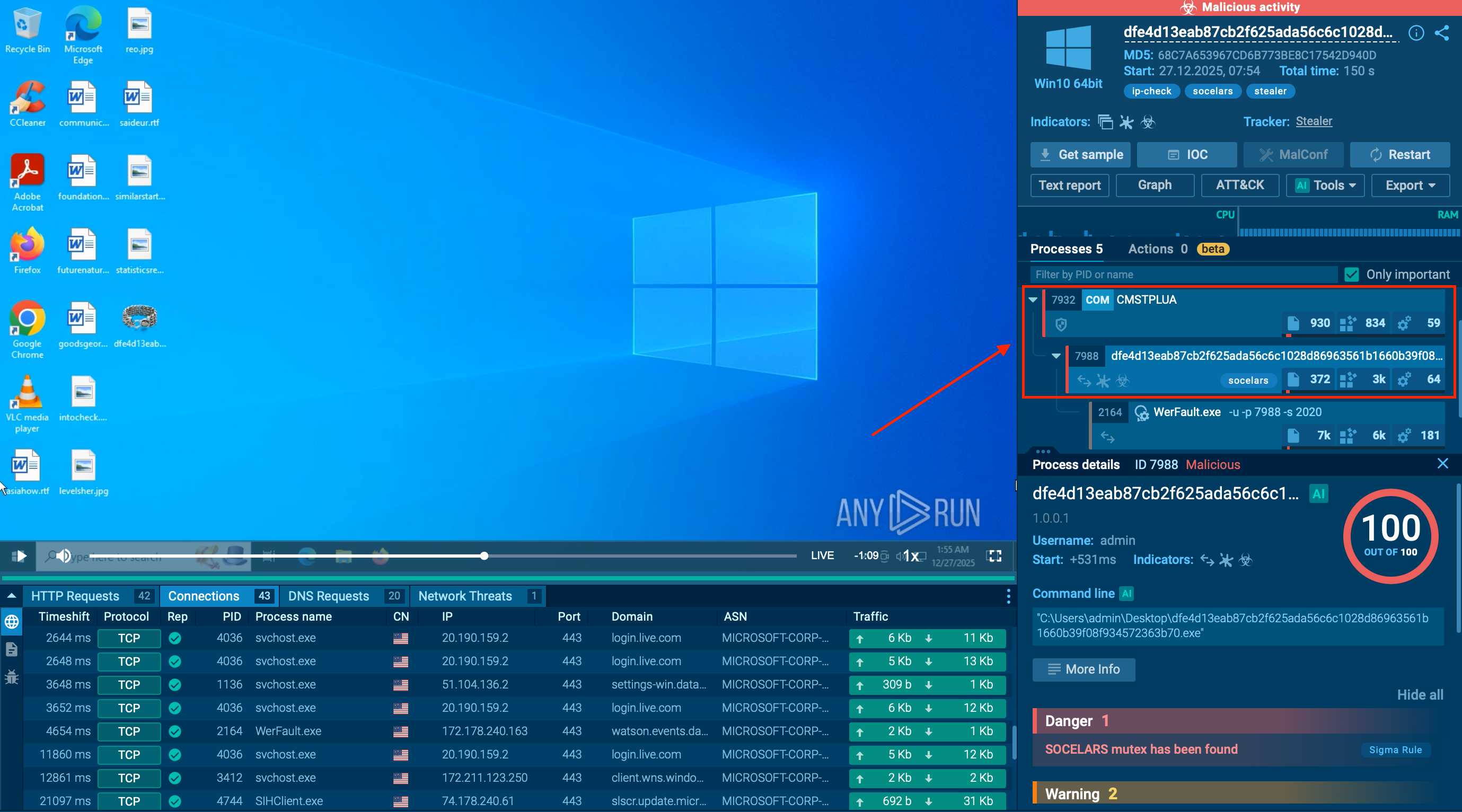Click the AI icon beside the process name
Viewport: 1462px width, 812px height.
[x=1319, y=493]
